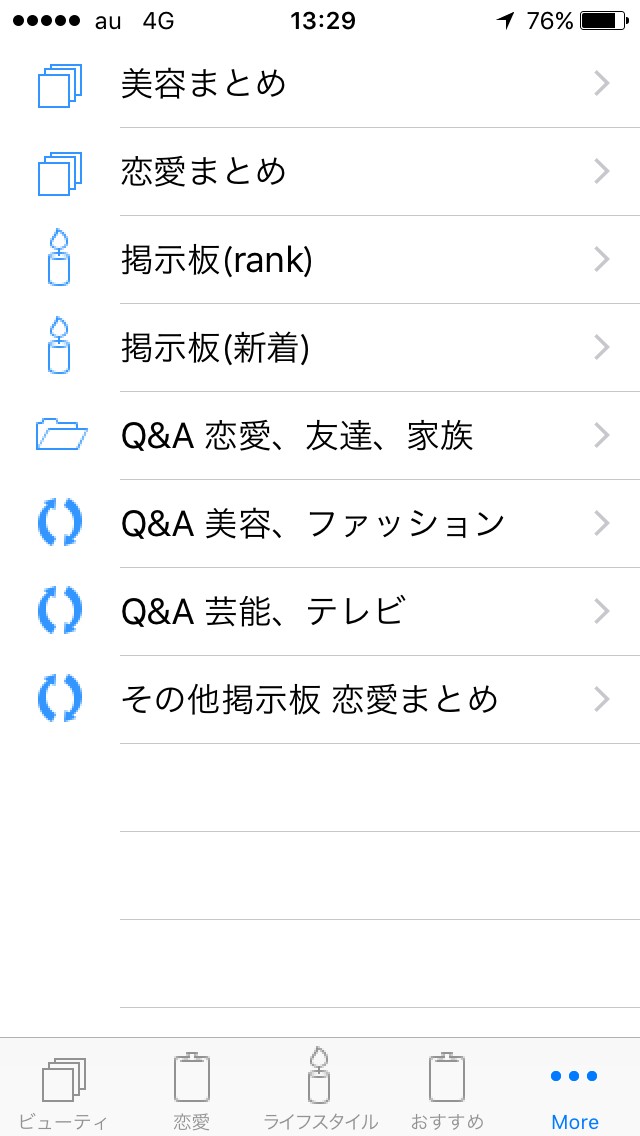
Task: Tap the candle icon next to 掲示板(新着)
Action: (60, 348)
